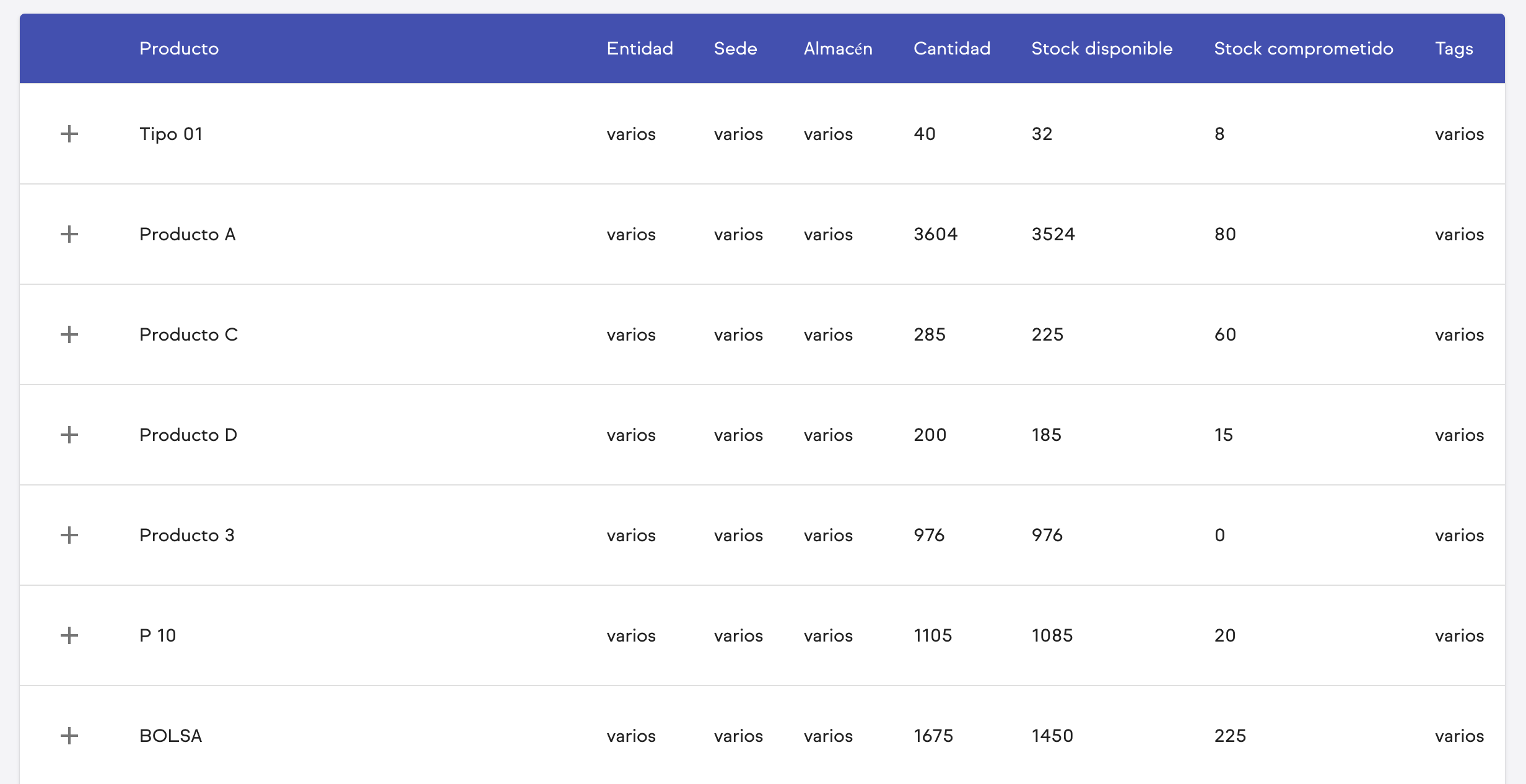
Task: Expand the Producto 3 row
Action: [x=70, y=535]
